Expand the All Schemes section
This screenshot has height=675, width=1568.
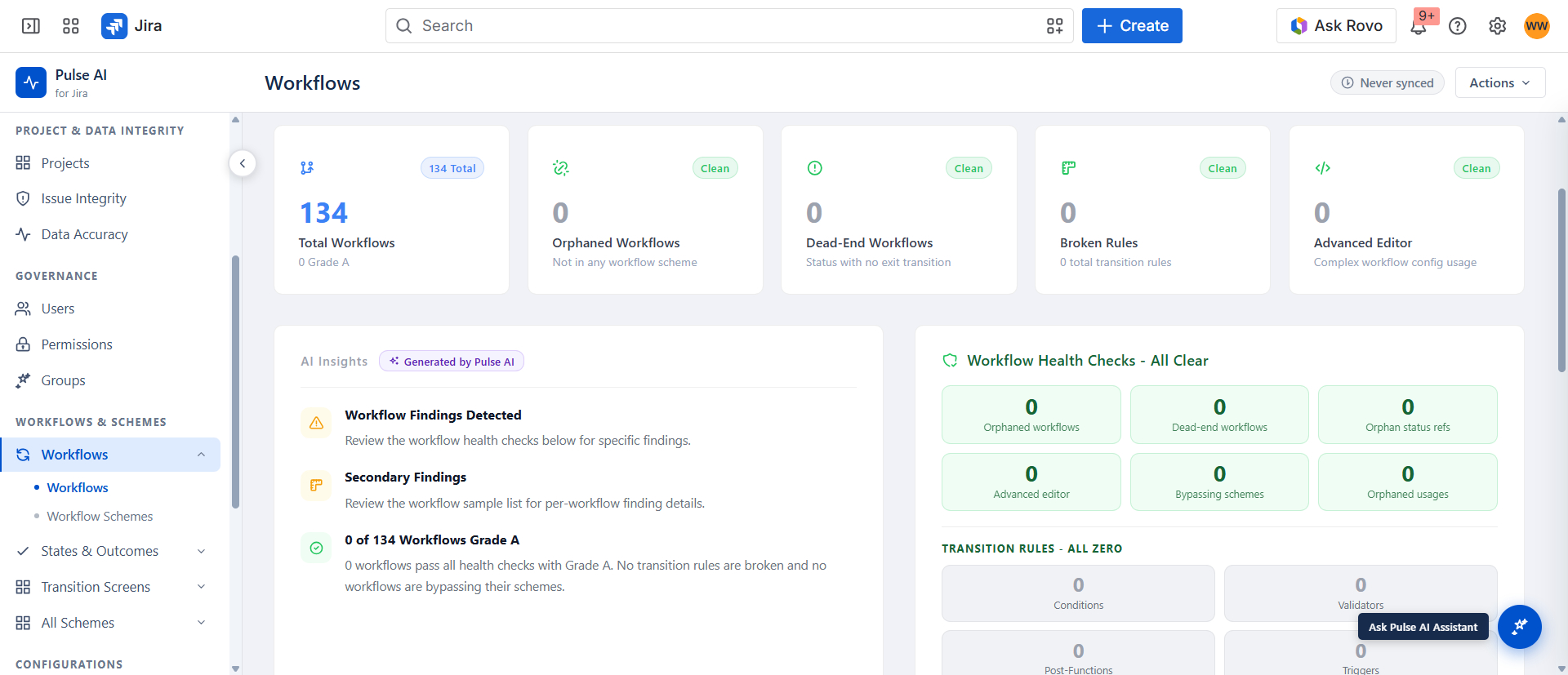pos(201,623)
